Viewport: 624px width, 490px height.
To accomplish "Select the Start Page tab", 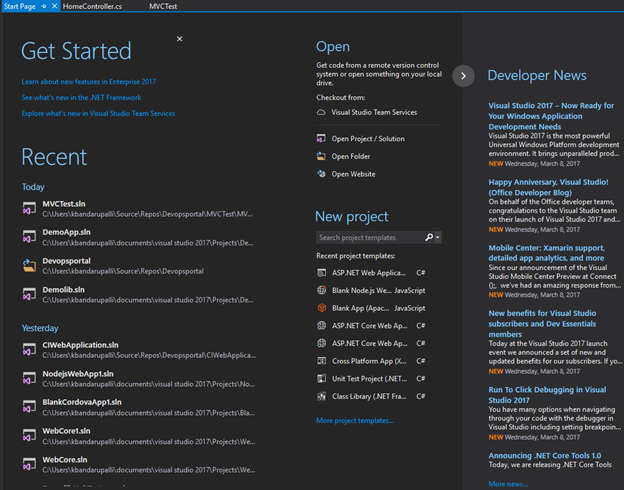I will click(20, 6).
